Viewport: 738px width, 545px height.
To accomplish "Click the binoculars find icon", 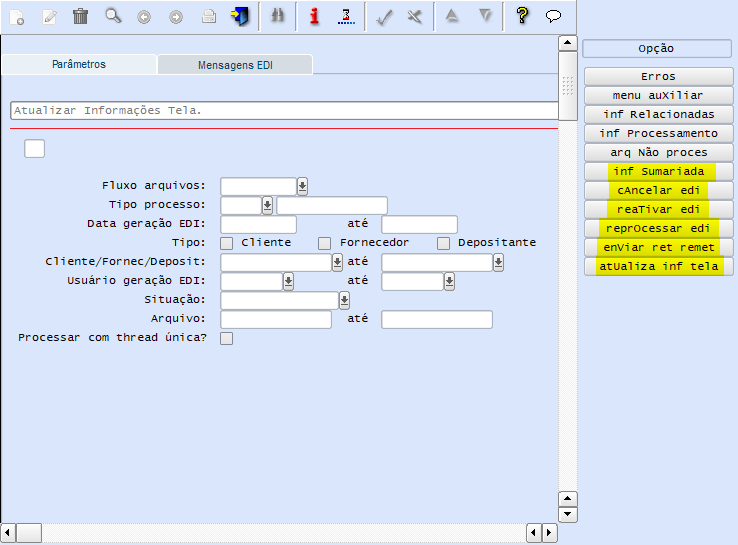I will tap(278, 16).
